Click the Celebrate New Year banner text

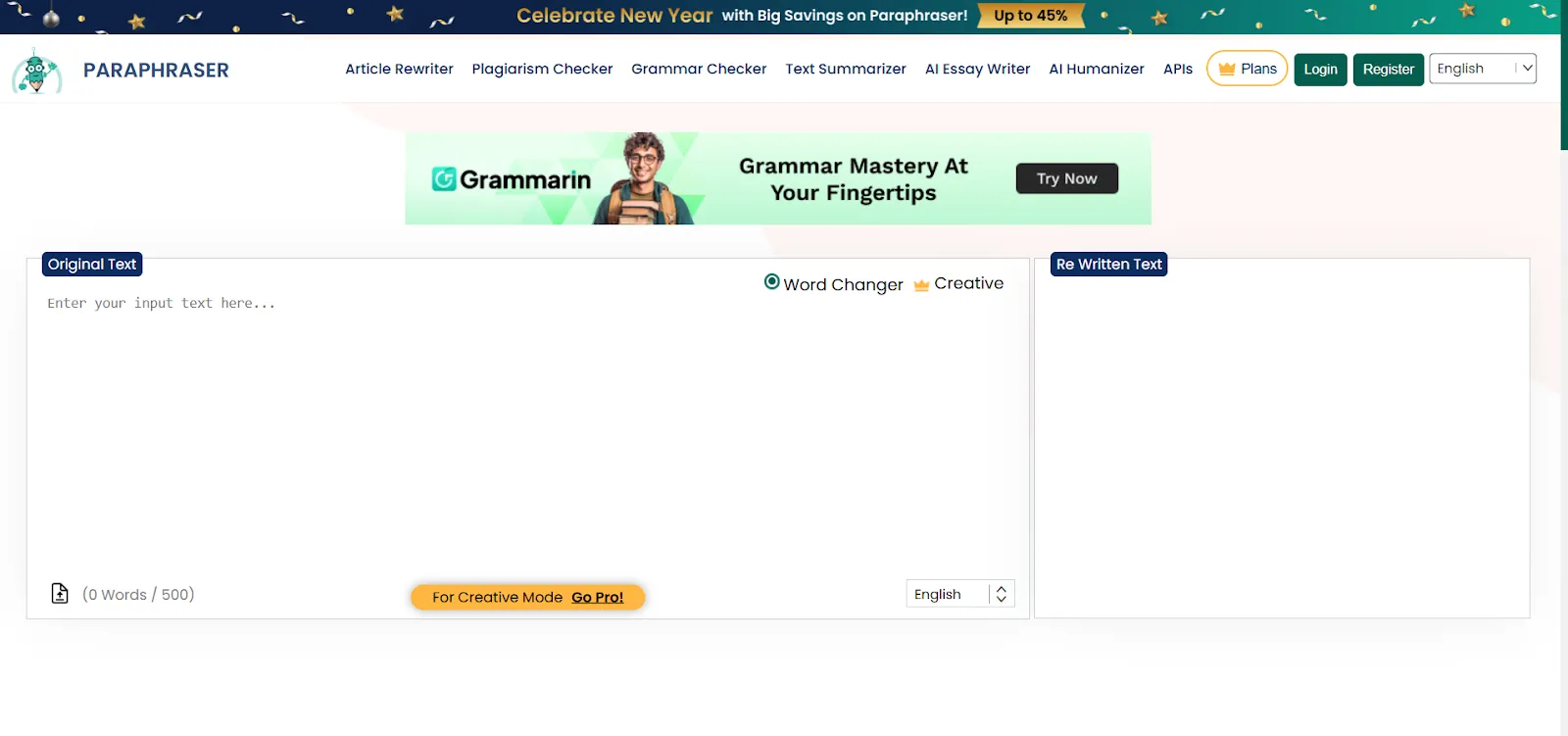point(614,16)
